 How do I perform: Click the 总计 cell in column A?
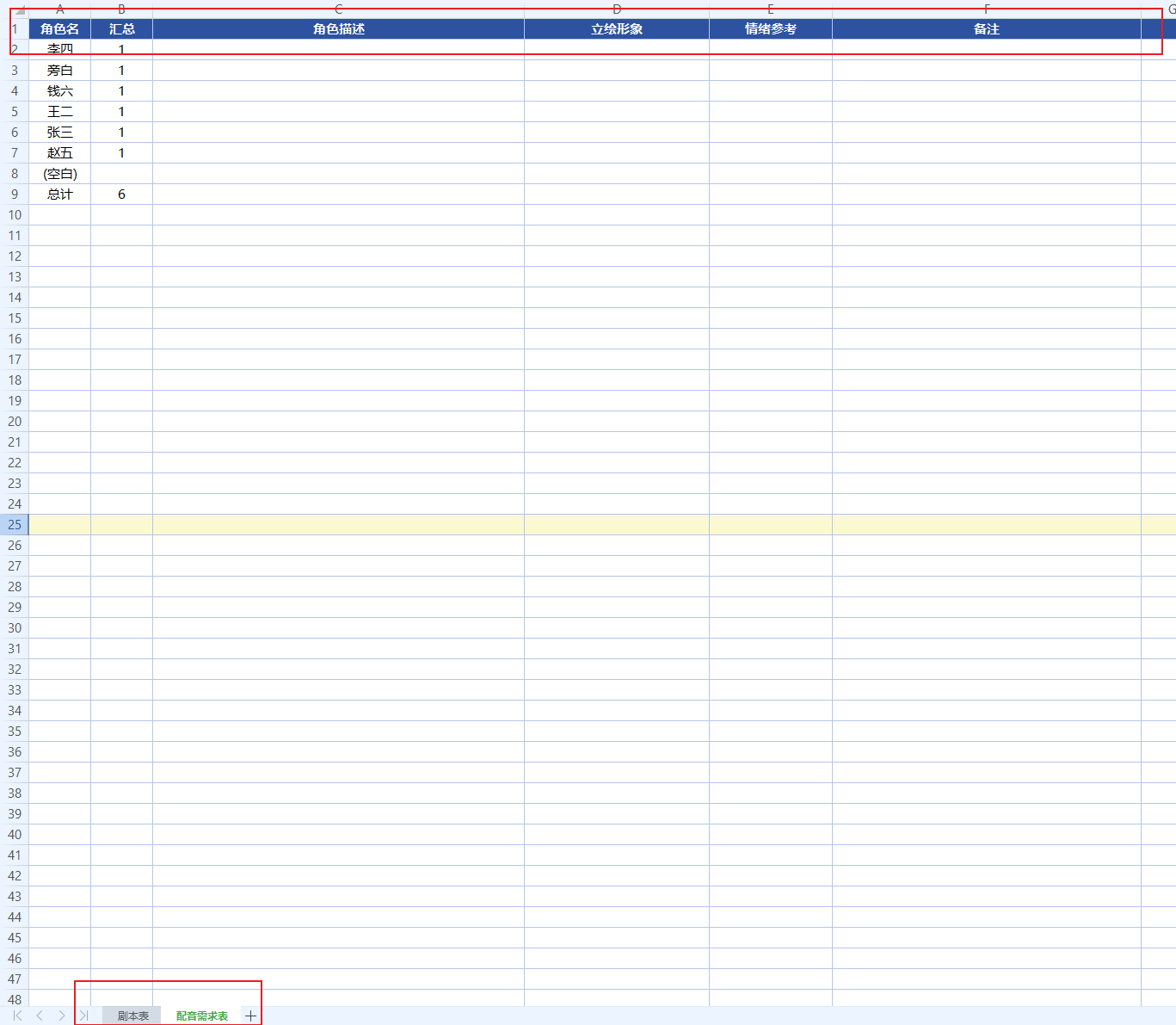click(x=59, y=195)
